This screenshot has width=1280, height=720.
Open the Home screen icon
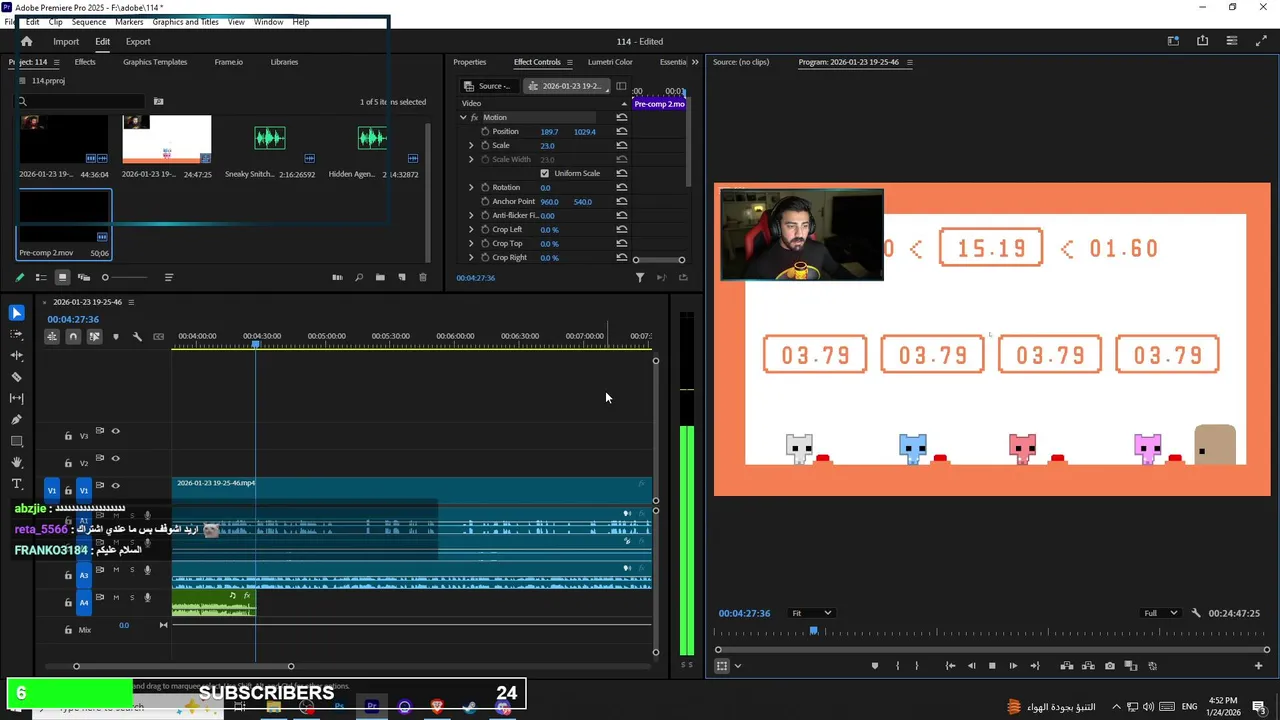[26, 41]
